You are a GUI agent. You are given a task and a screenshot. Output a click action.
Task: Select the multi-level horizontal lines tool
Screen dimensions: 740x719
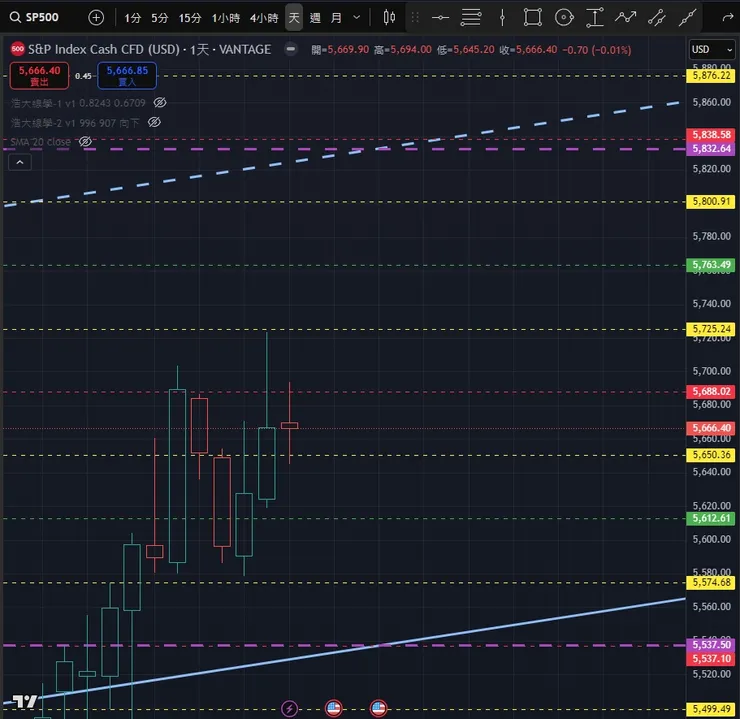471,18
